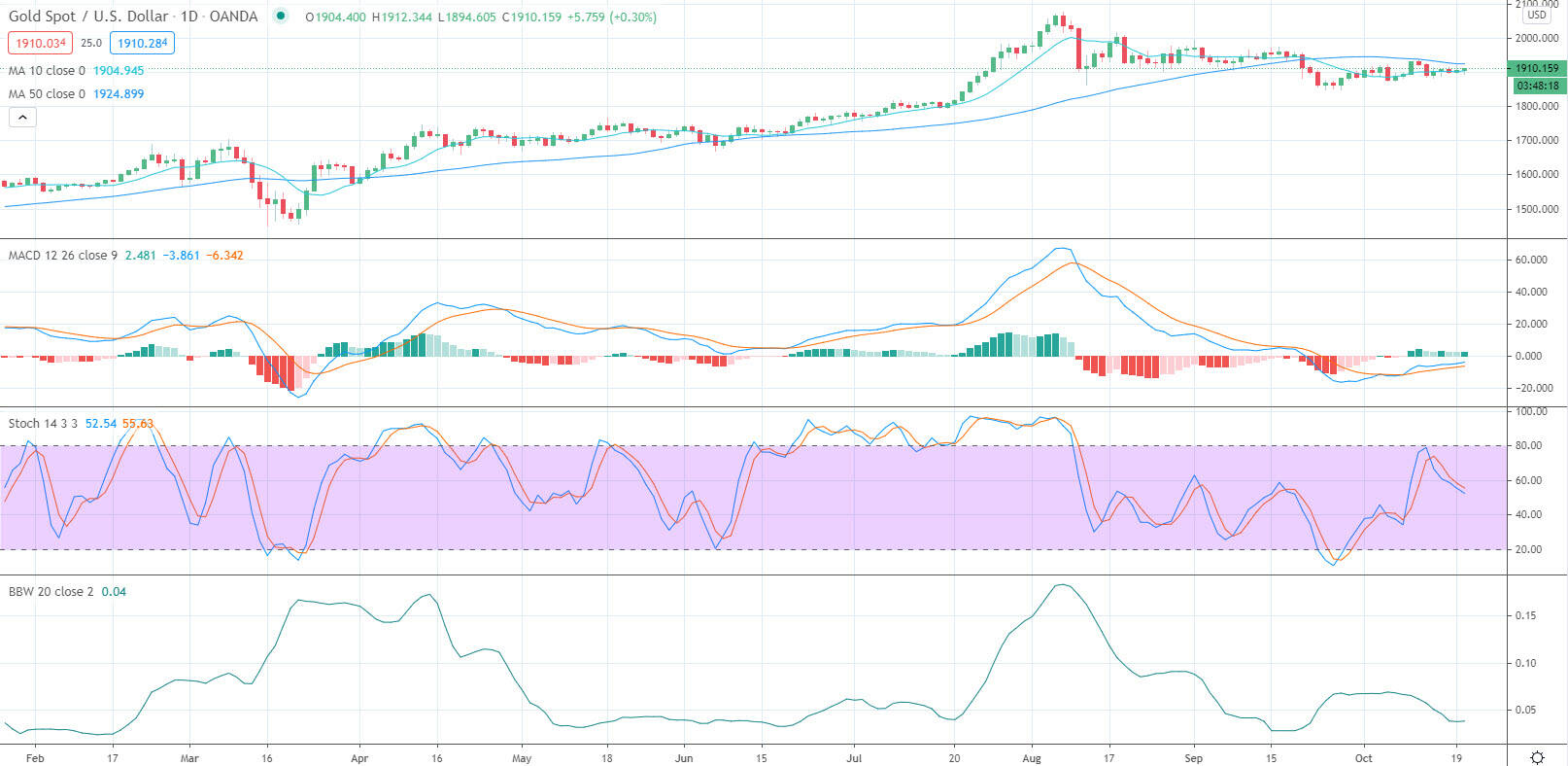Image resolution: width=1568 pixels, height=766 pixels.
Task: Select BBW 20 close 2 indicator legend
Action: tap(51, 592)
